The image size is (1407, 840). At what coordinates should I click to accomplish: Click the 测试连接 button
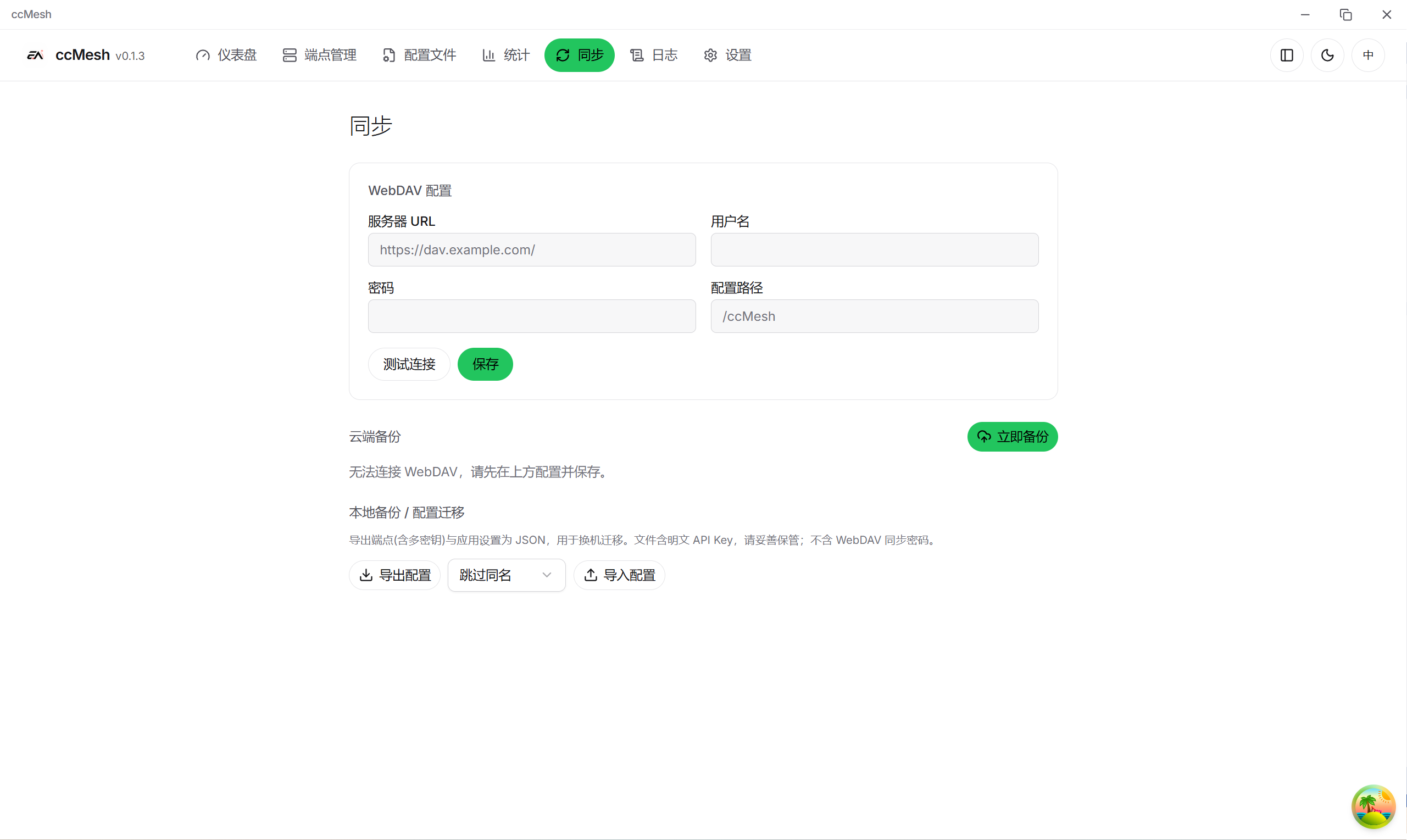point(409,364)
